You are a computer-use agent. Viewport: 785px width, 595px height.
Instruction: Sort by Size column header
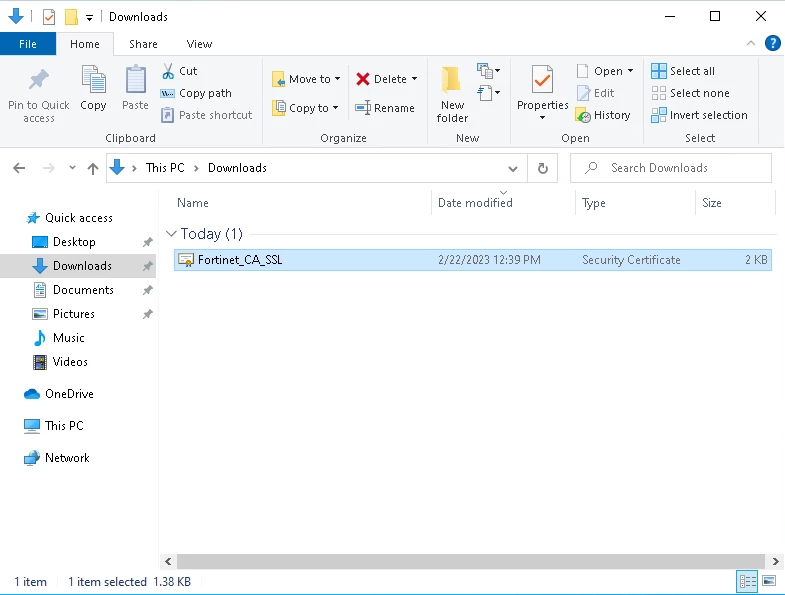[x=711, y=203]
